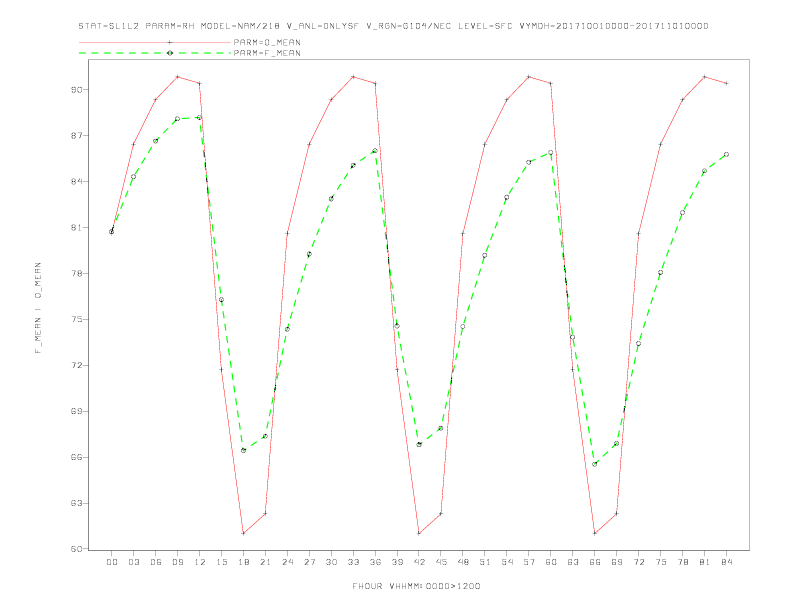This screenshot has width=792, height=612.
Task: Click x-axis tick label 33
Action: [353, 562]
